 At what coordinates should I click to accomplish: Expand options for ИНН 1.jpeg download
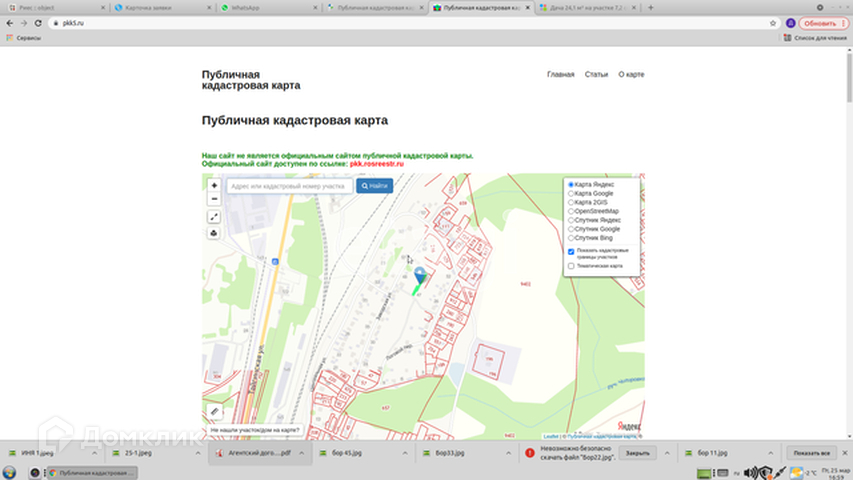point(96,453)
